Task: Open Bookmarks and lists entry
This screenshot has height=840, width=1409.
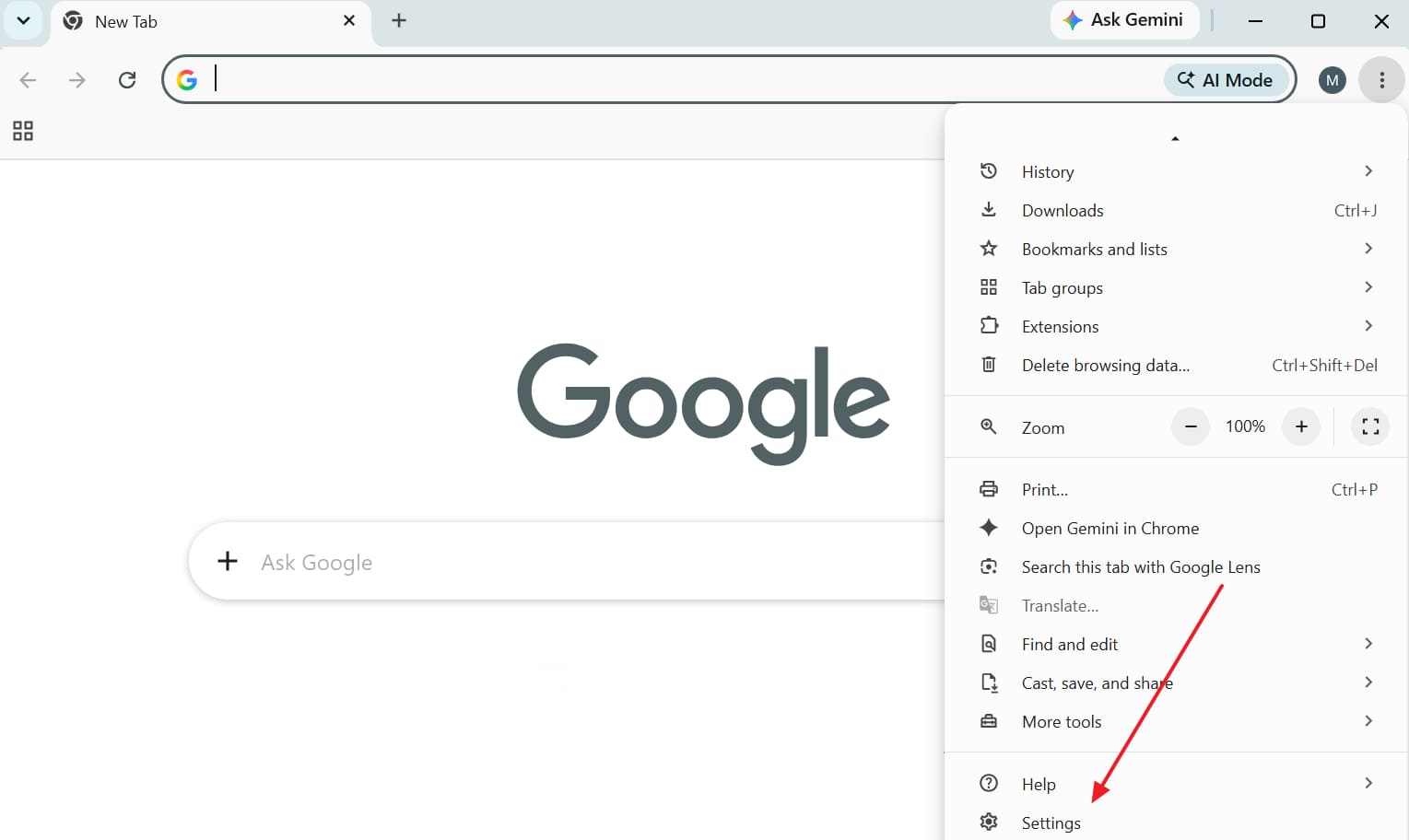Action: coord(1177,249)
